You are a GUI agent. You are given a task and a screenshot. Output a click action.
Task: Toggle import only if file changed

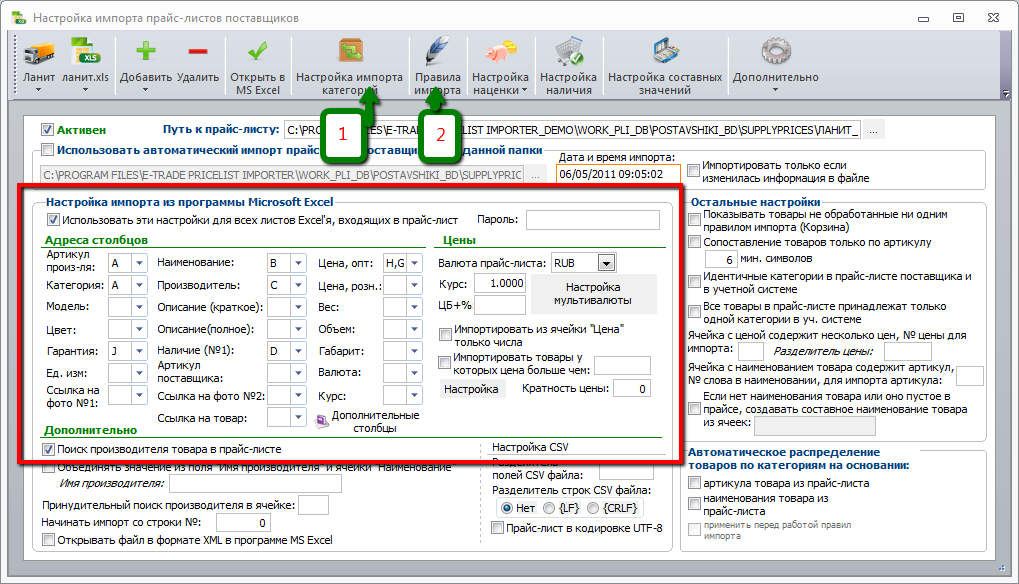[693, 170]
